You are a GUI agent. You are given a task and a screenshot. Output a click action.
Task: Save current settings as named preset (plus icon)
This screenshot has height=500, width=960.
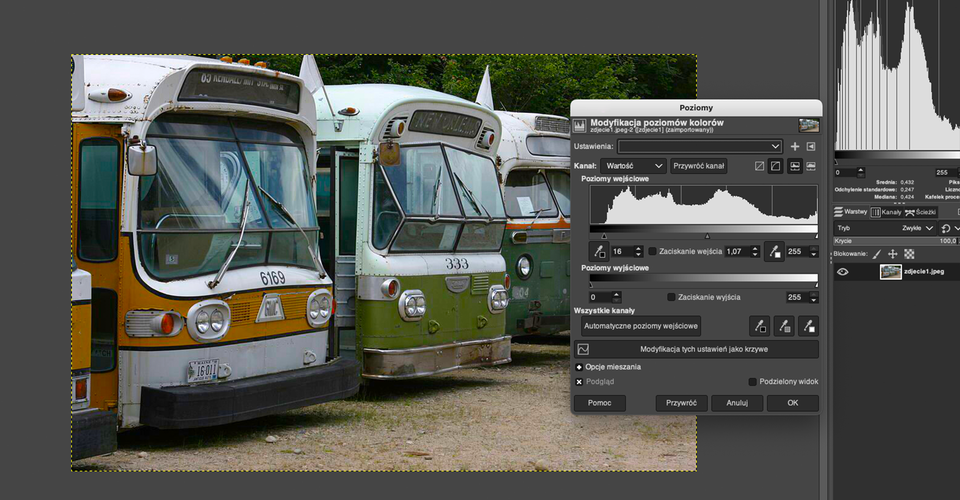795,146
